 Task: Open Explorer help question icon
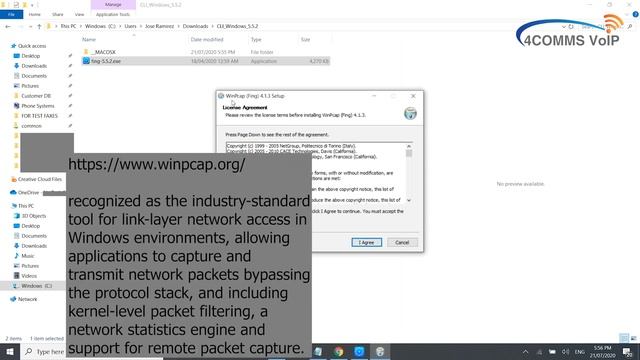635,14
